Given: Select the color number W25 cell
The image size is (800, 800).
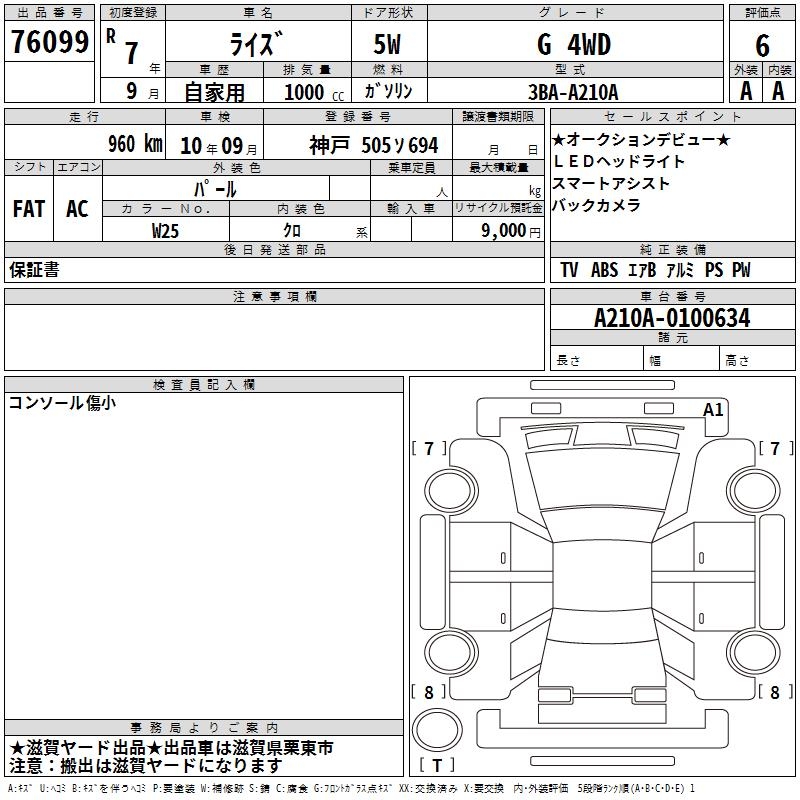Looking at the screenshot, I should 166,230.
